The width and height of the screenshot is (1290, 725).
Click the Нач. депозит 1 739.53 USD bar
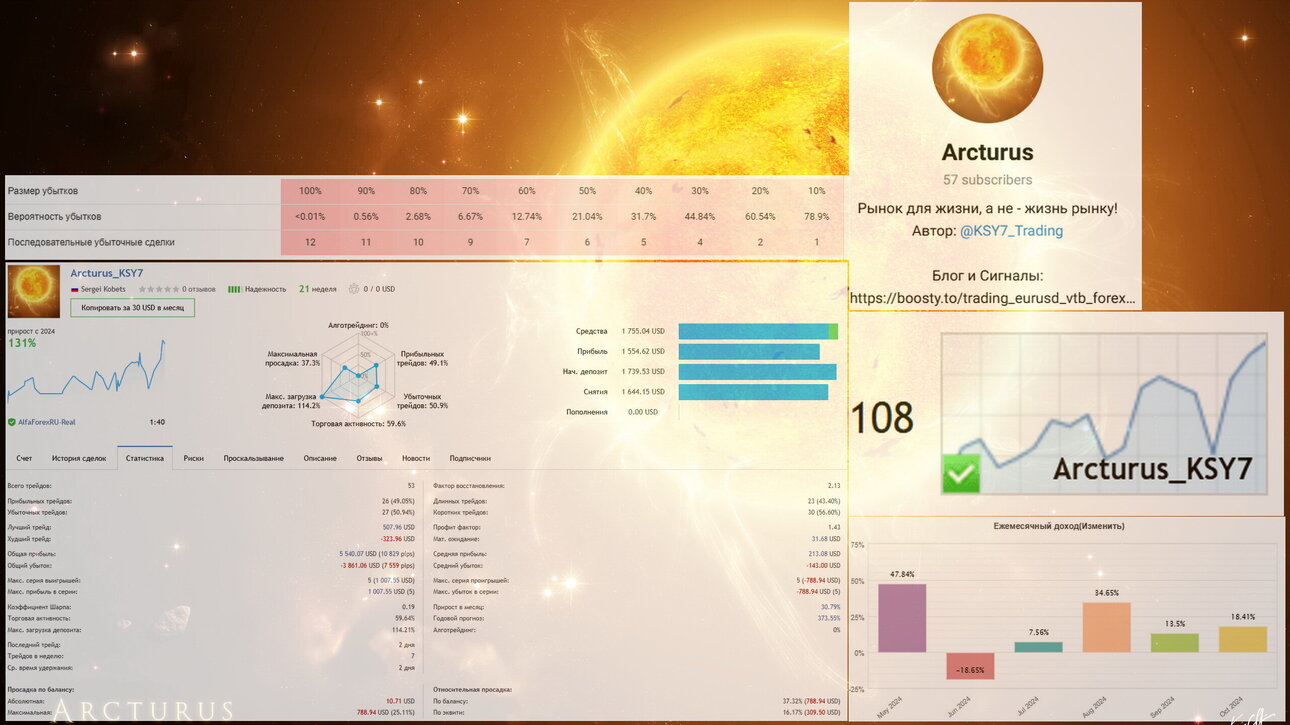coord(757,372)
